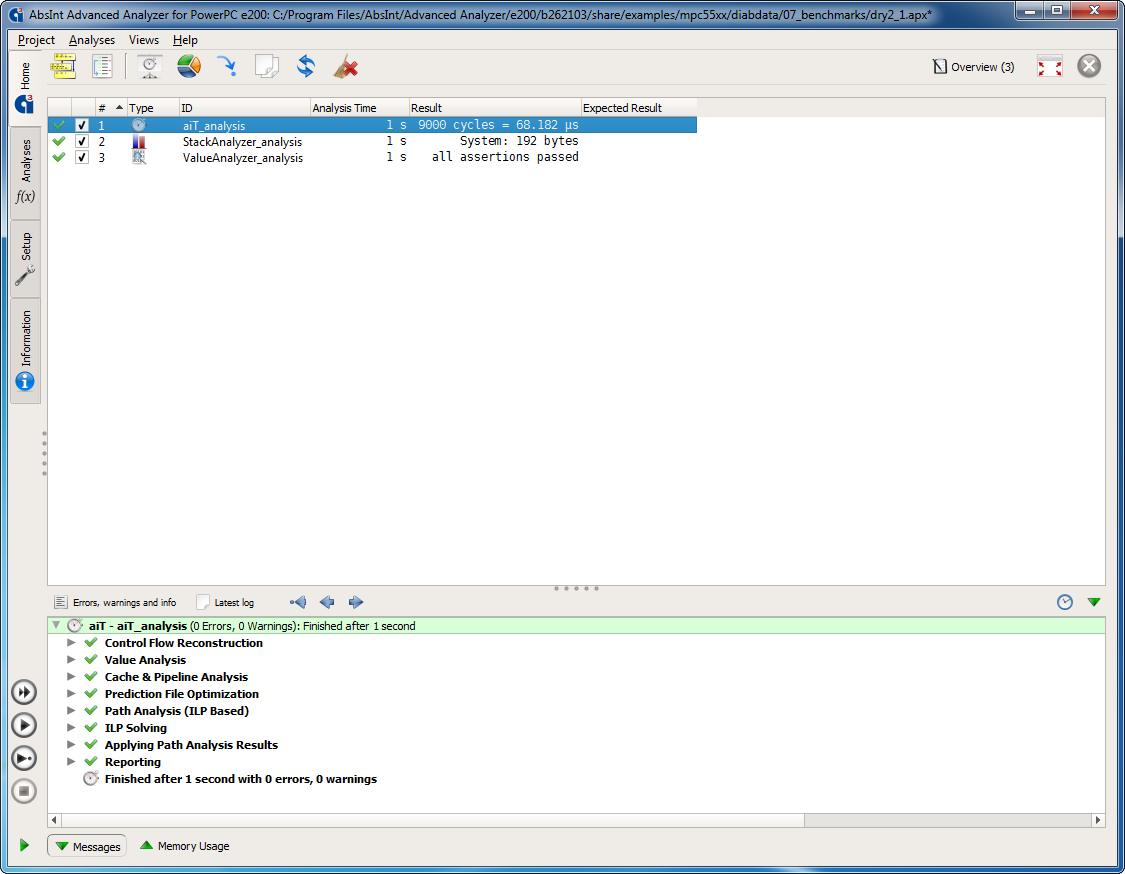Sort by the Type column header
This screenshot has width=1125, height=874.
click(153, 108)
